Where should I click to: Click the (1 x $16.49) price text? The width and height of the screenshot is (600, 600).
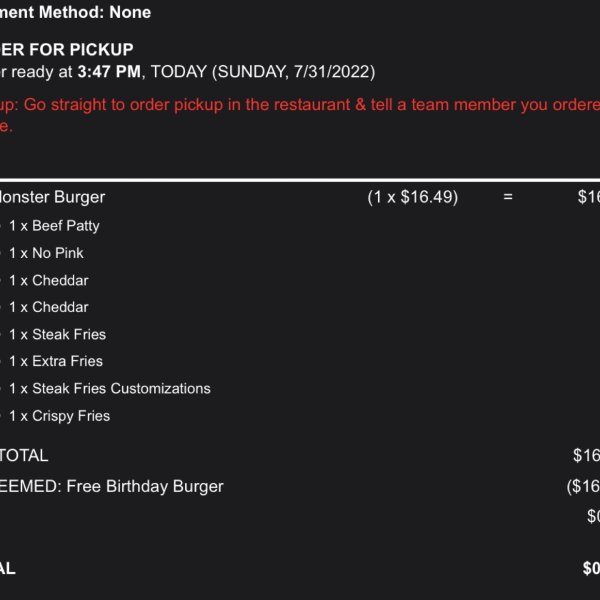coord(412,197)
